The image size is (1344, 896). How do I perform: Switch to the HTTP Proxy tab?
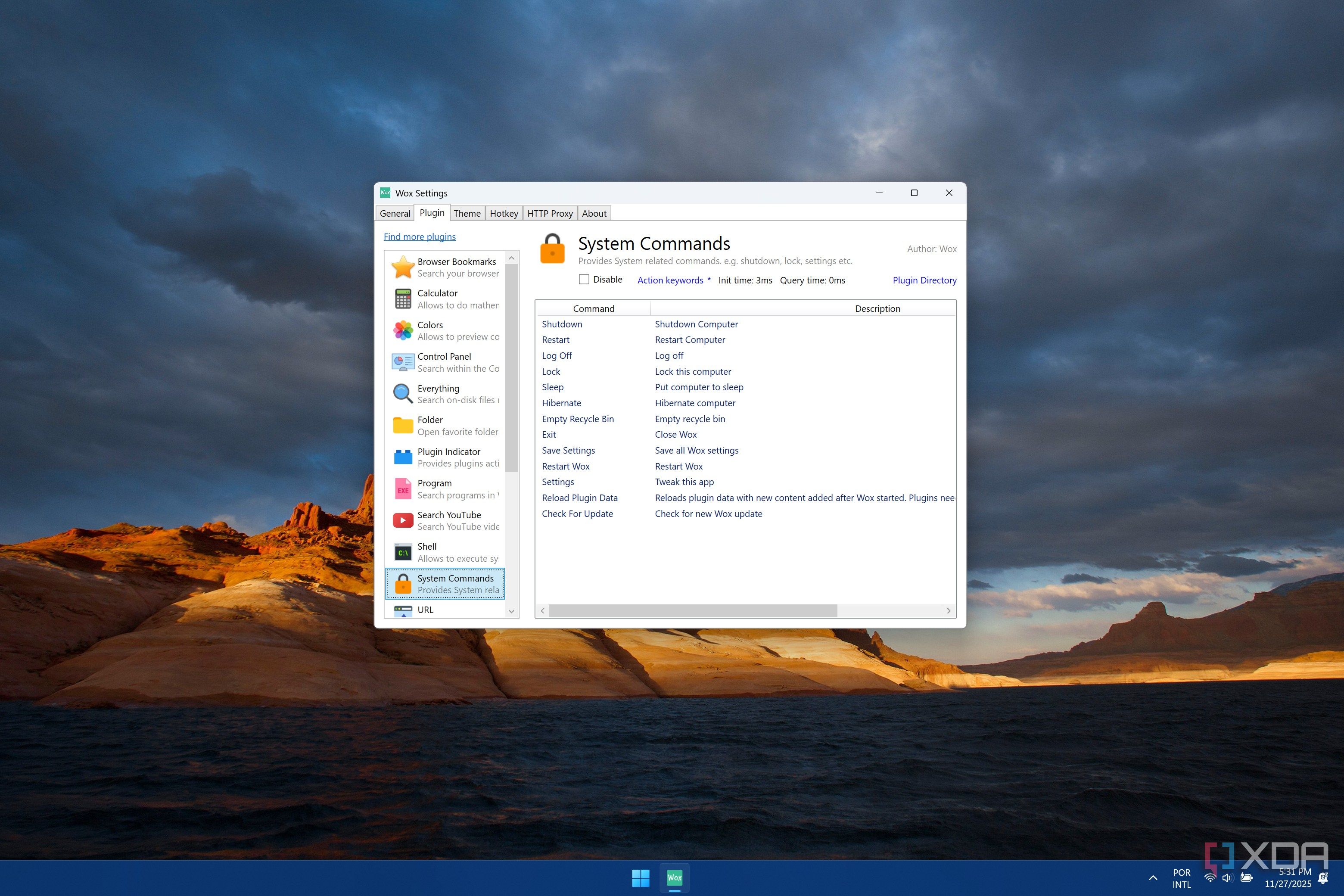click(550, 213)
